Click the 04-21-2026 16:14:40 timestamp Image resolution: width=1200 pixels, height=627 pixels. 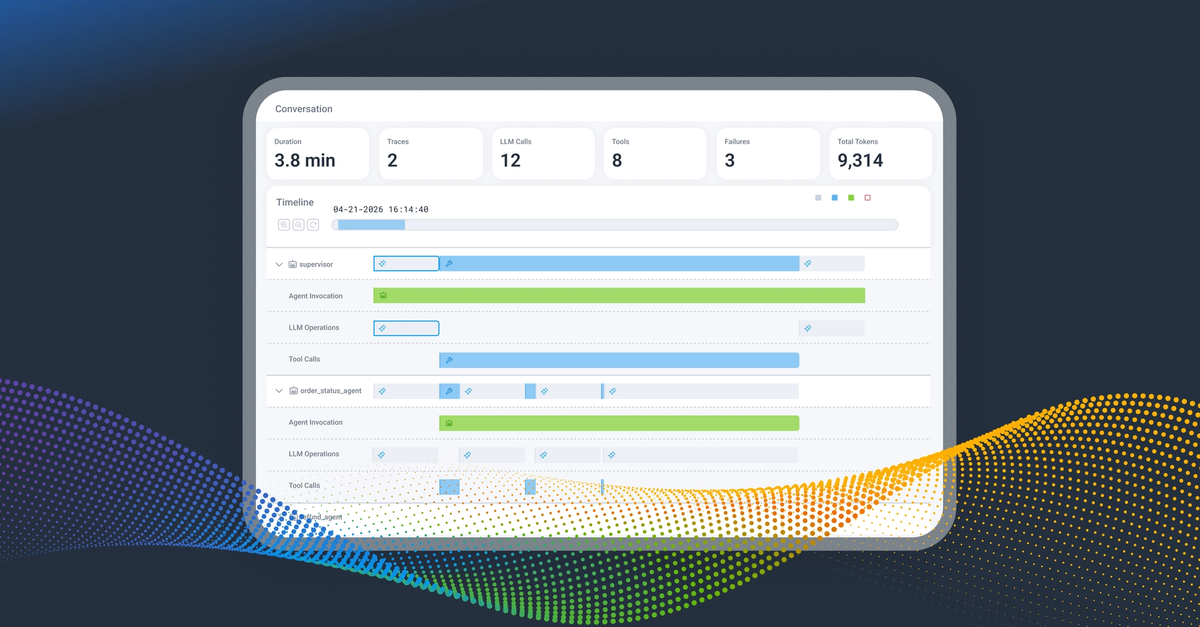click(x=381, y=210)
